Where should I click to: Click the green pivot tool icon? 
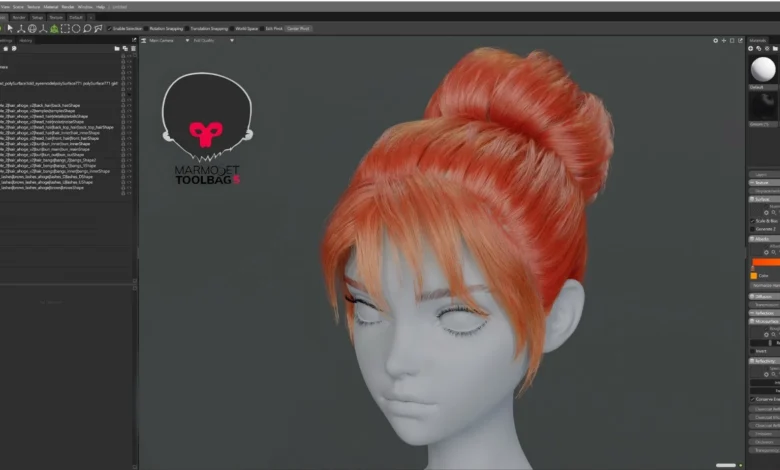pos(54,28)
